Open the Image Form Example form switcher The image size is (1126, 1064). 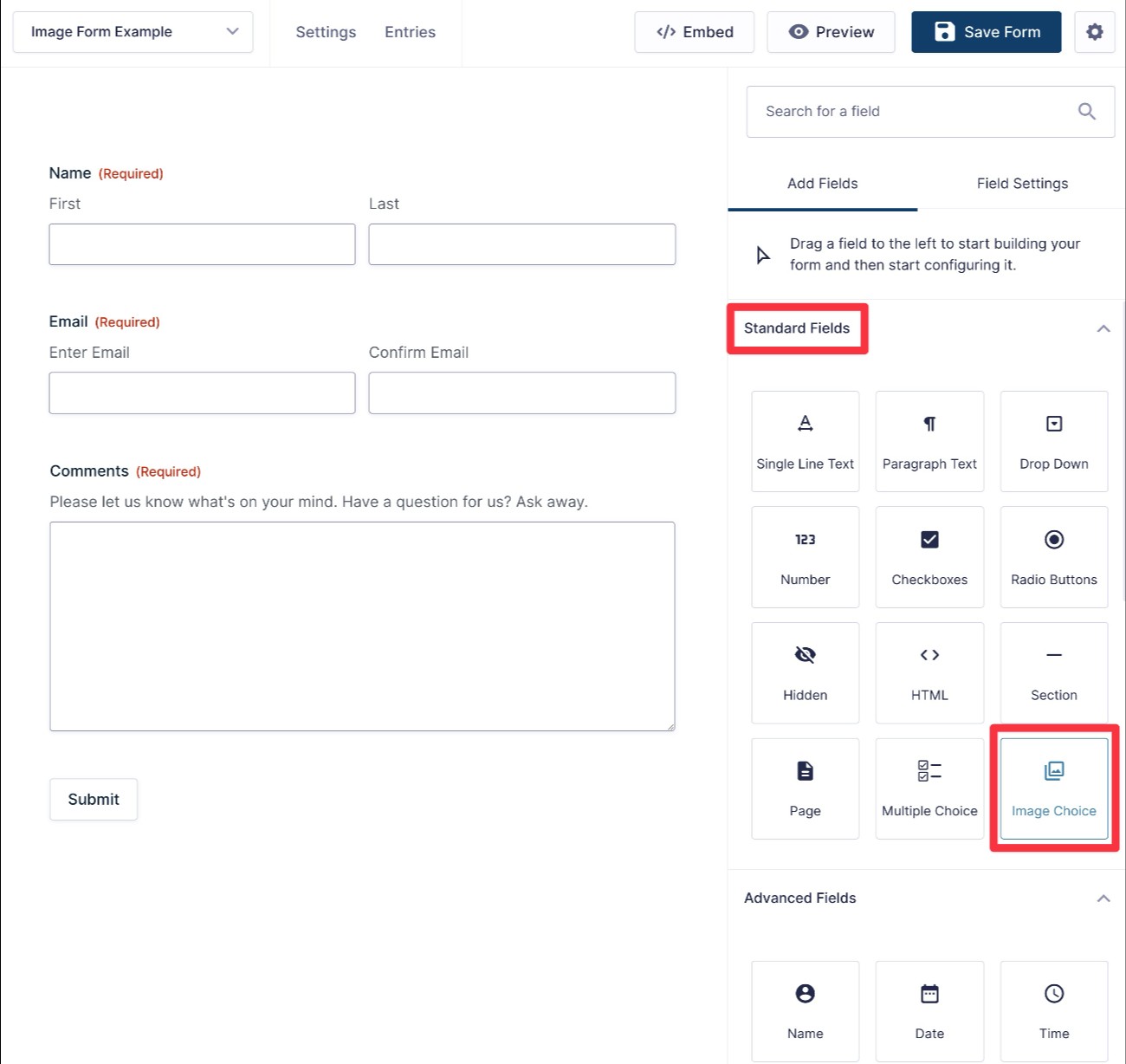(x=133, y=32)
